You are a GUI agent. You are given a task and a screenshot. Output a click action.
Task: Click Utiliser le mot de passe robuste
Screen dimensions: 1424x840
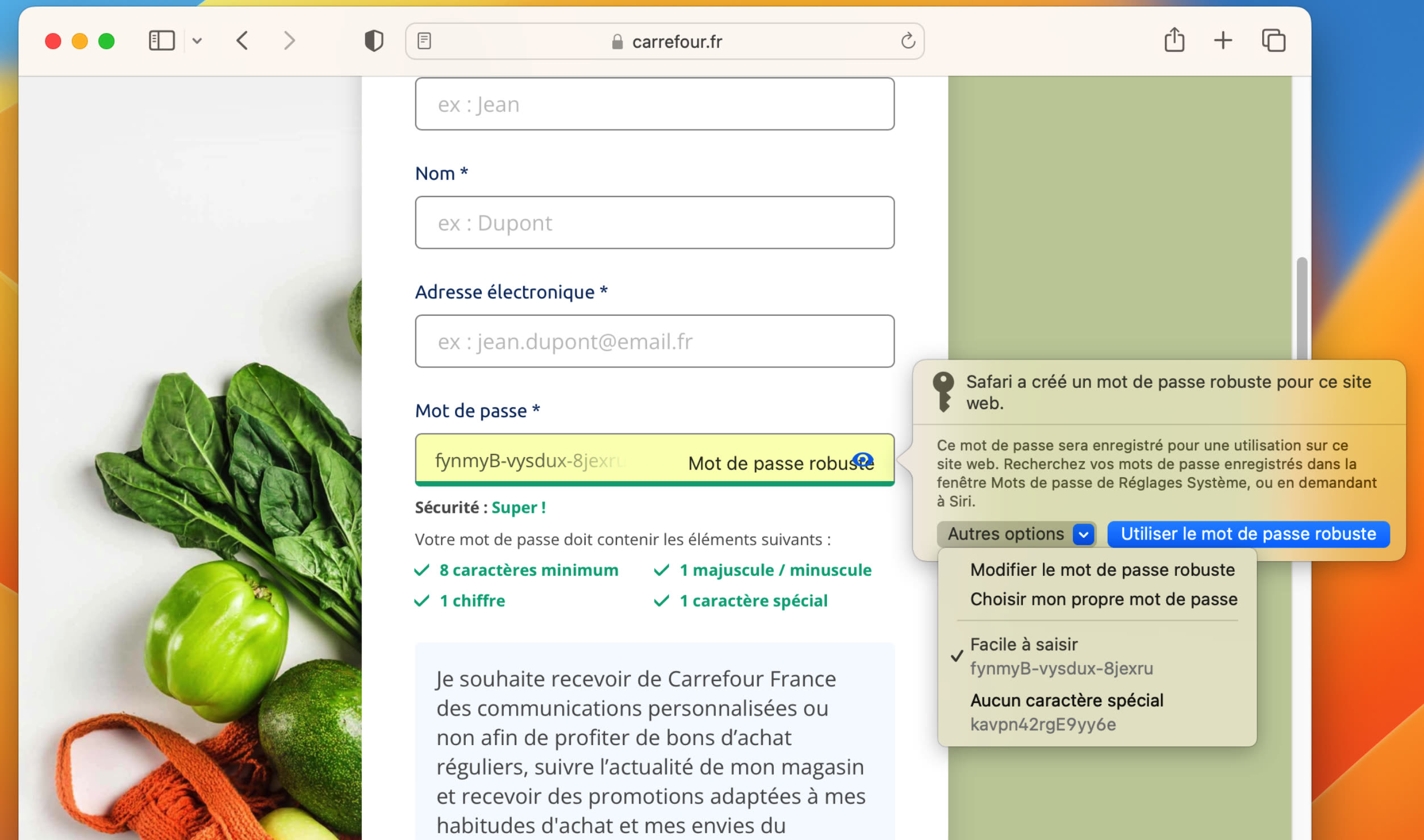[x=1248, y=534]
